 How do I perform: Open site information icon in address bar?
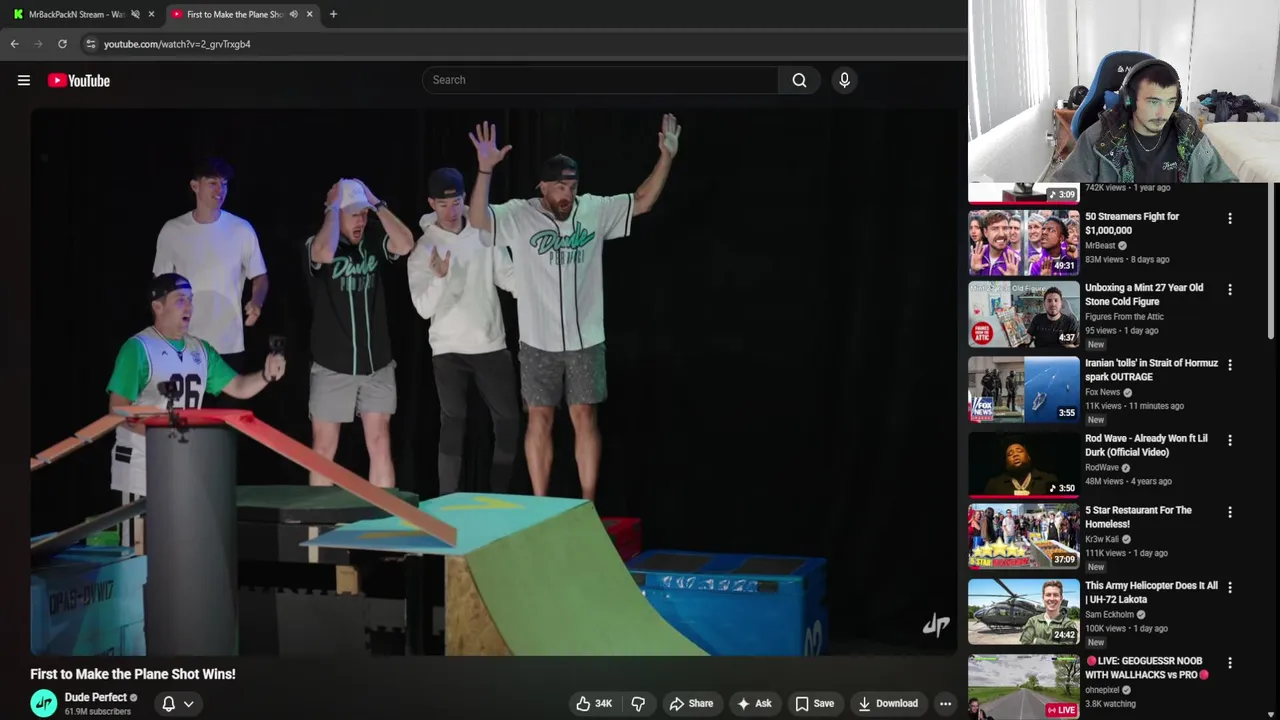[x=91, y=44]
